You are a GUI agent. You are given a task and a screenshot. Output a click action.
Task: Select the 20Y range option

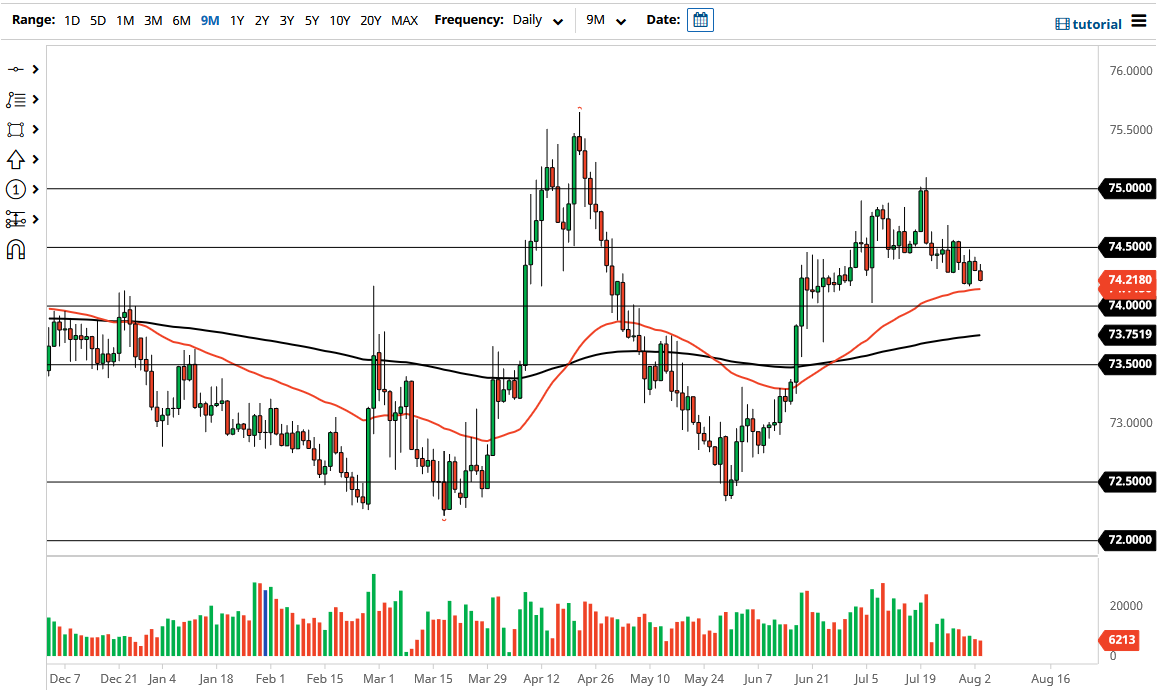tap(370, 20)
